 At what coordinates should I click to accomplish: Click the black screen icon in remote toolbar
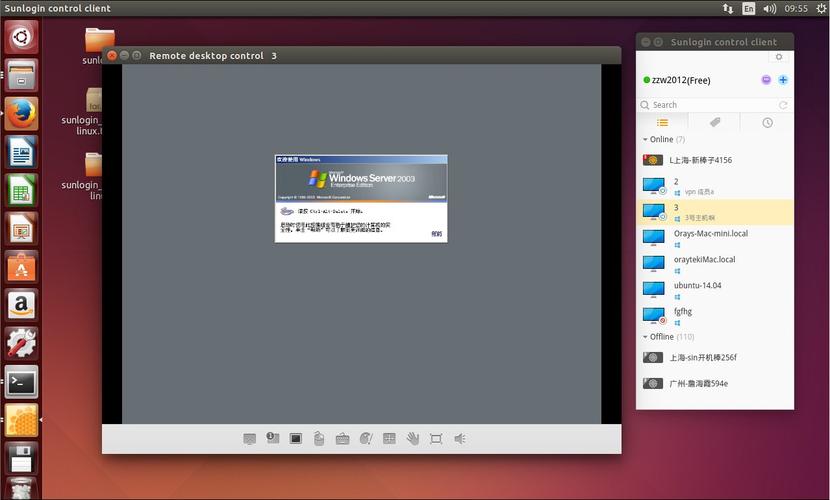pos(296,439)
